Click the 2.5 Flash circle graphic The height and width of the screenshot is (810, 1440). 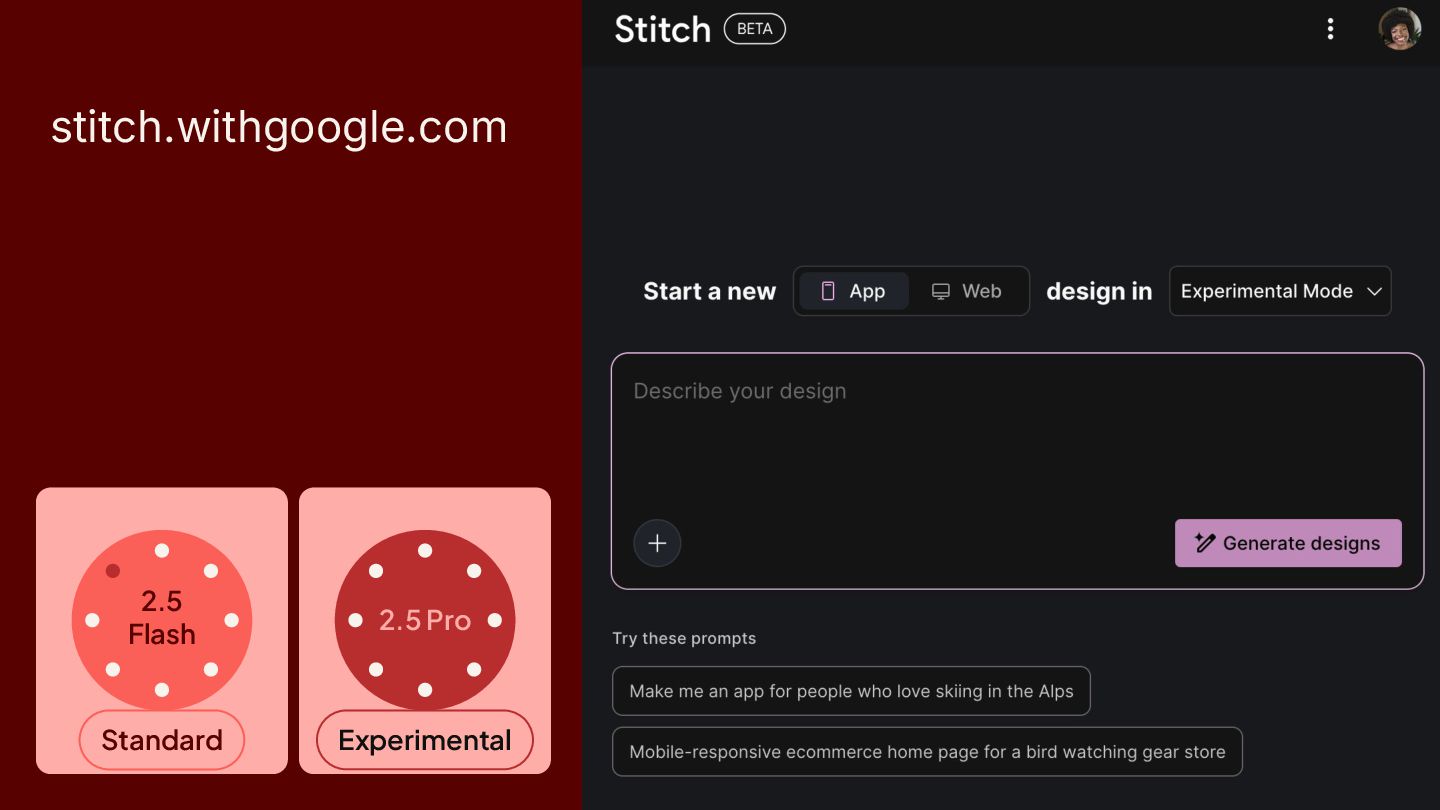(x=162, y=620)
